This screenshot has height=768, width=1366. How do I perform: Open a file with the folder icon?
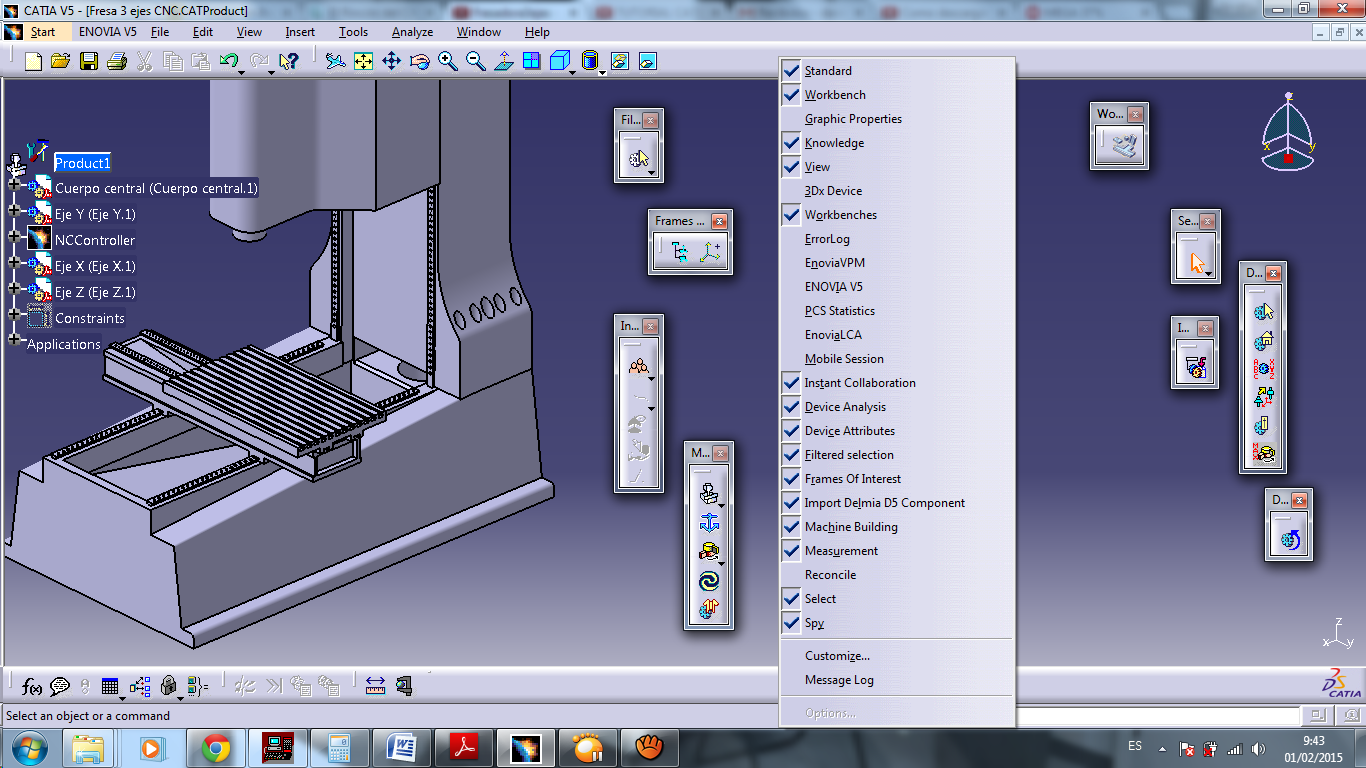pyautogui.click(x=61, y=61)
